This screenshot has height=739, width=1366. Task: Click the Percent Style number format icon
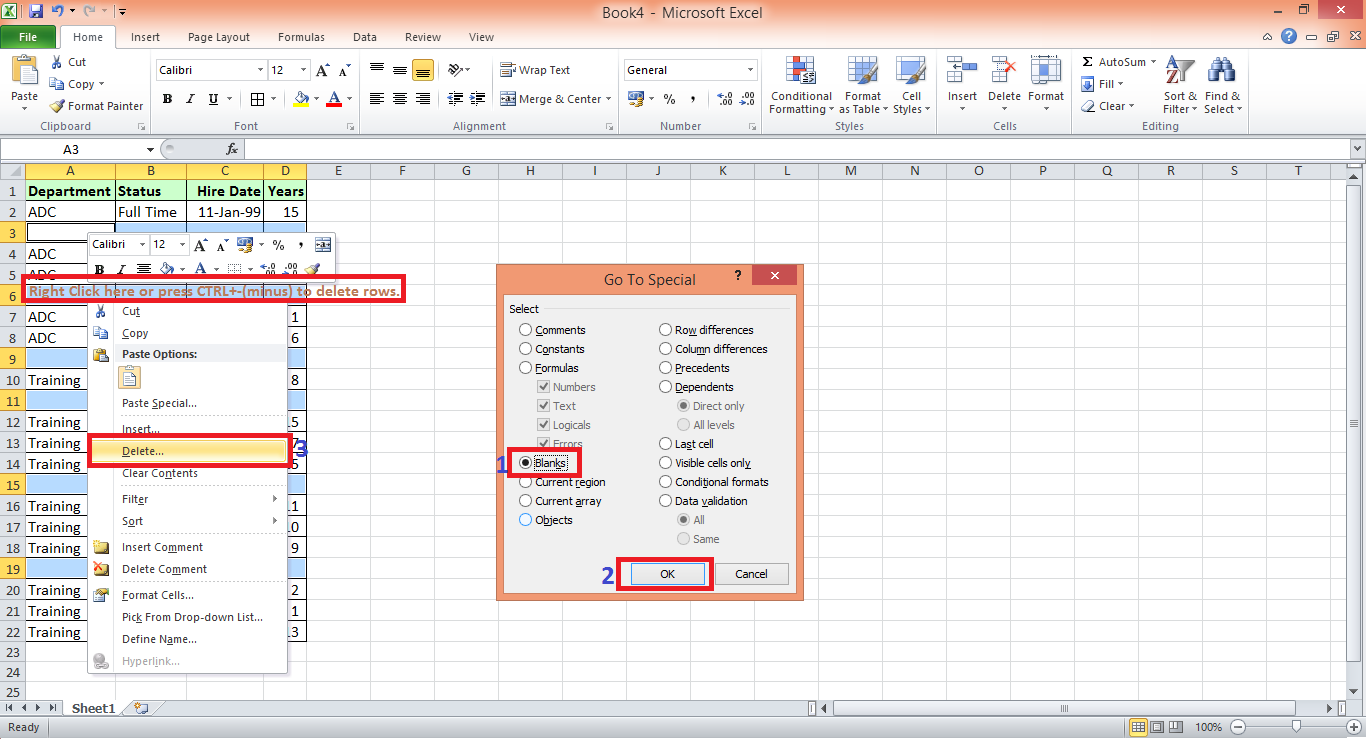(667, 99)
